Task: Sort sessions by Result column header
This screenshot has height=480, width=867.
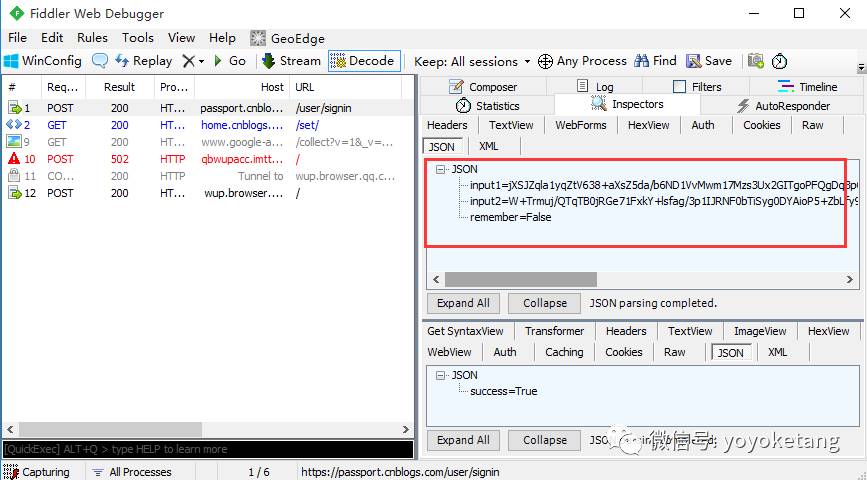Action: coord(119,87)
